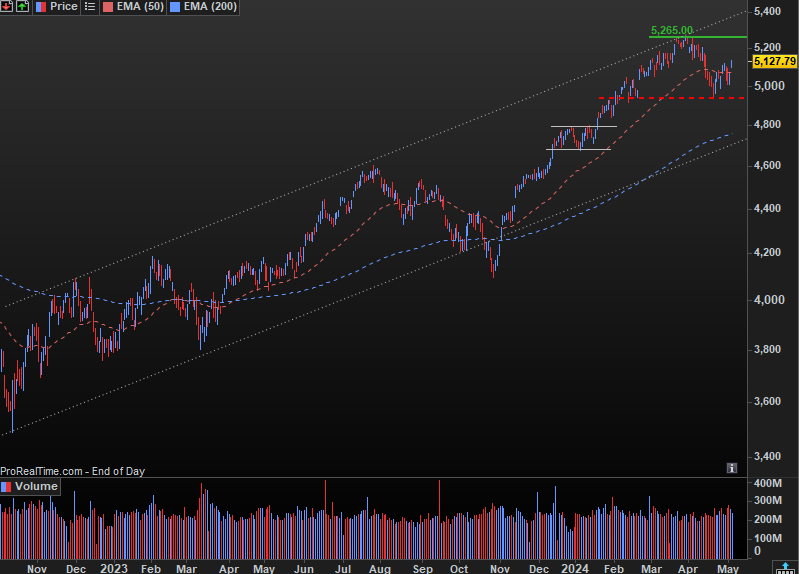Click the Sep month label on time axis
799x574 pixels.
[422, 569]
